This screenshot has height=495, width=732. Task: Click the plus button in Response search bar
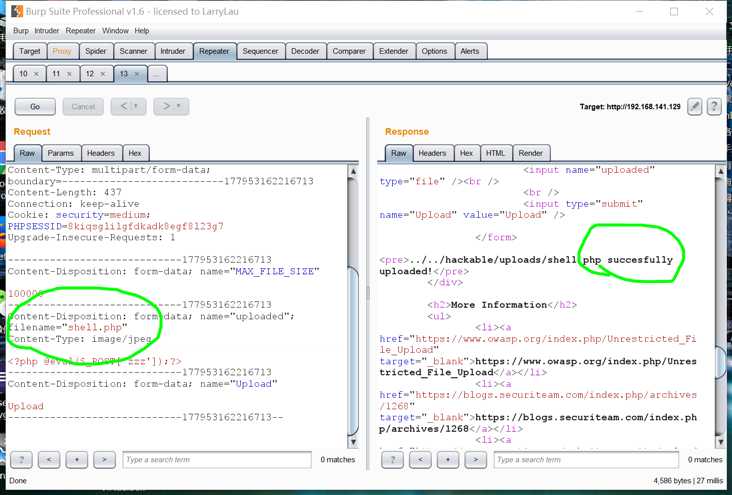tap(448, 460)
